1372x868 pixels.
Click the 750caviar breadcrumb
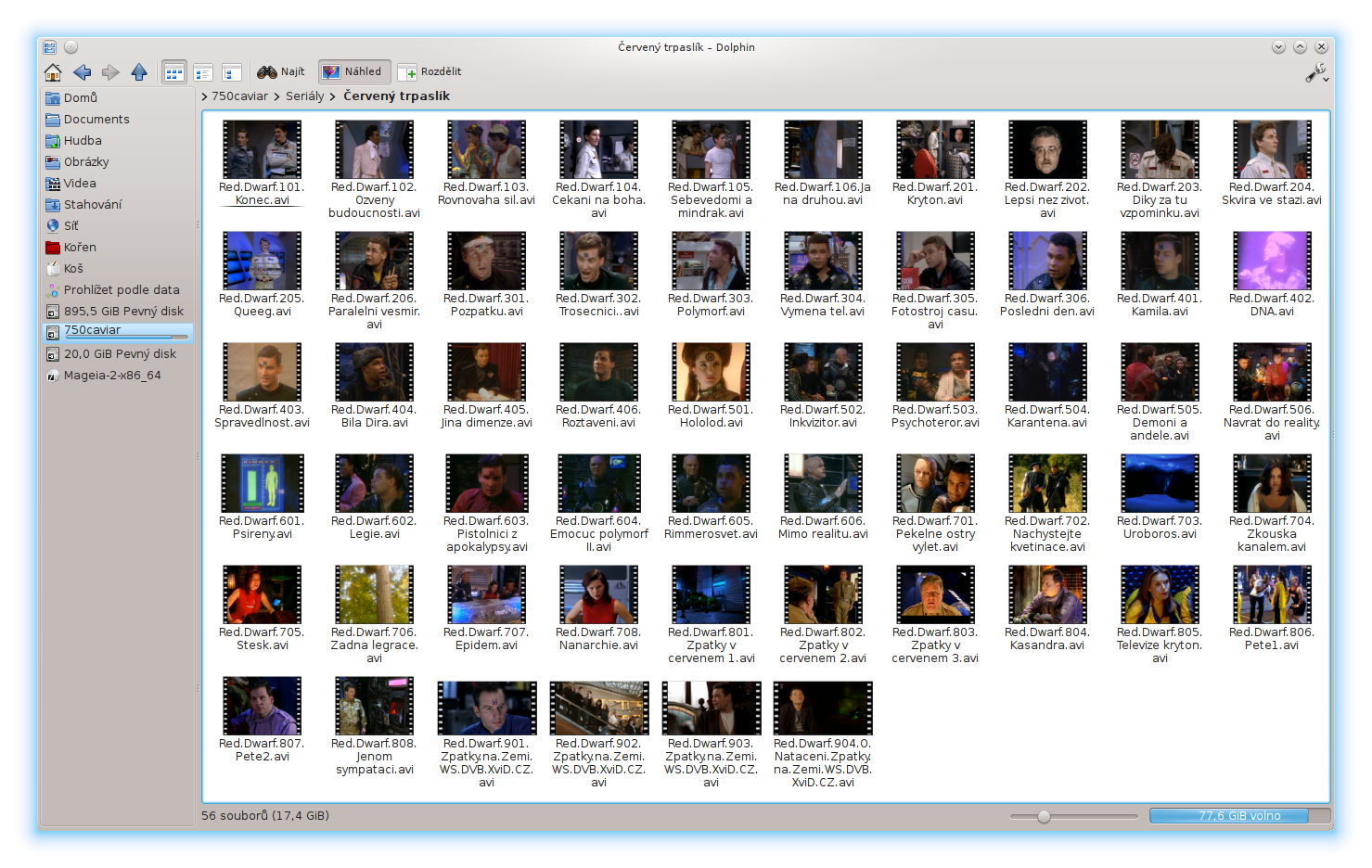[x=239, y=96]
